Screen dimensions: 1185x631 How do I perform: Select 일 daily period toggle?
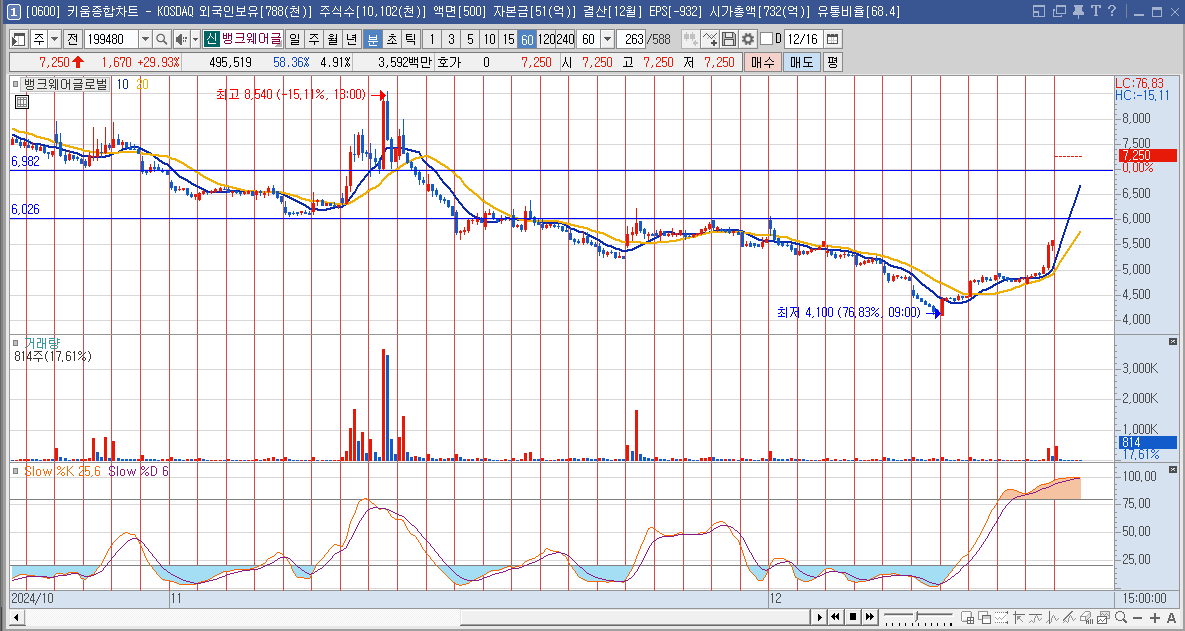[294, 39]
